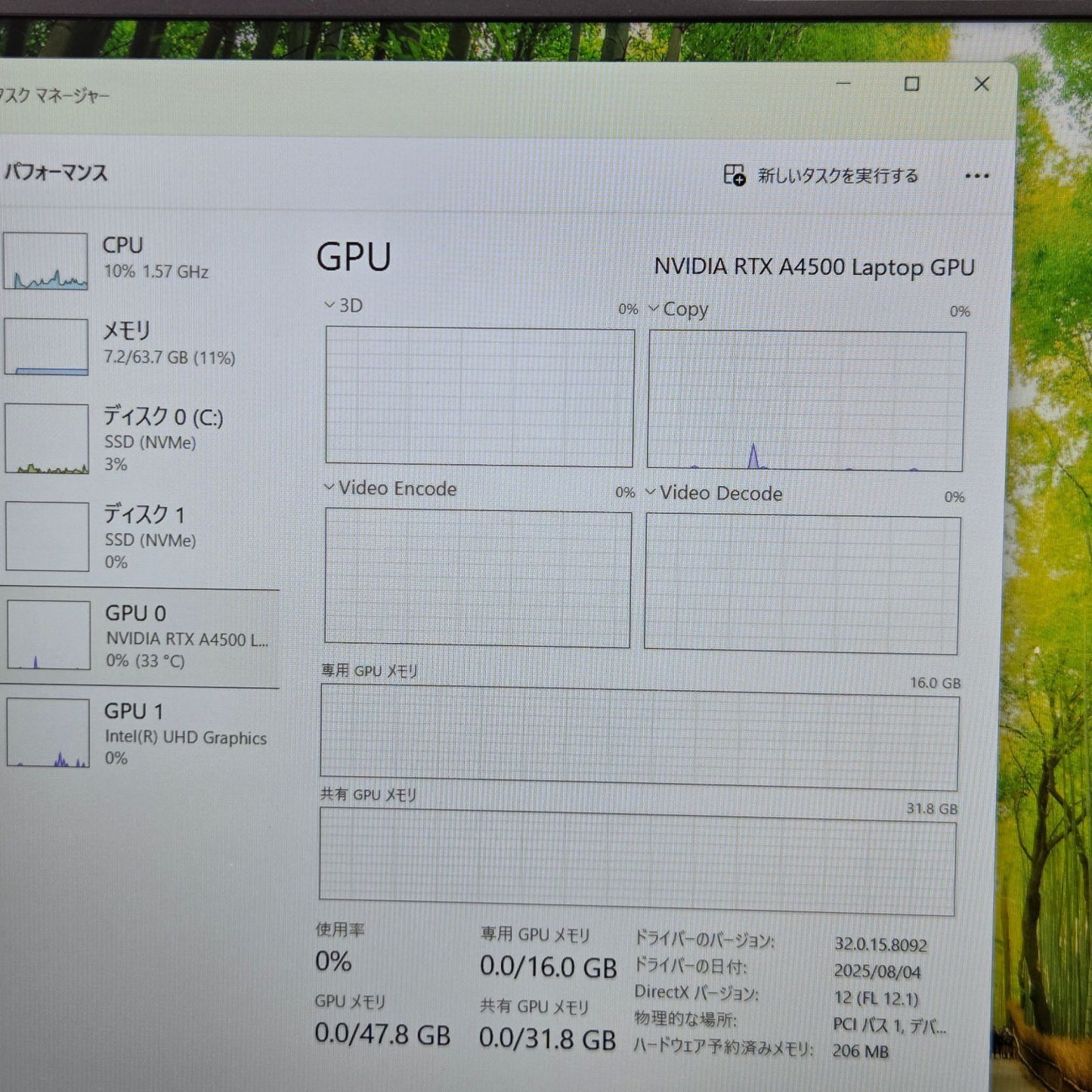
Task: Close the Task Manager window
Action: tap(982, 84)
